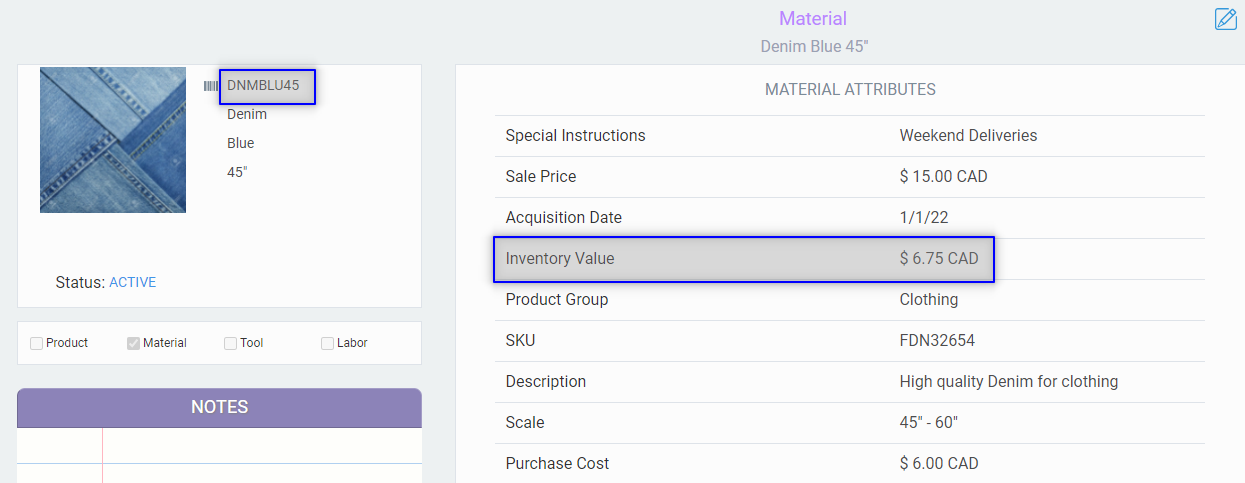Click the Purchase Cost row
The width and height of the screenshot is (1245, 483).
point(849,464)
